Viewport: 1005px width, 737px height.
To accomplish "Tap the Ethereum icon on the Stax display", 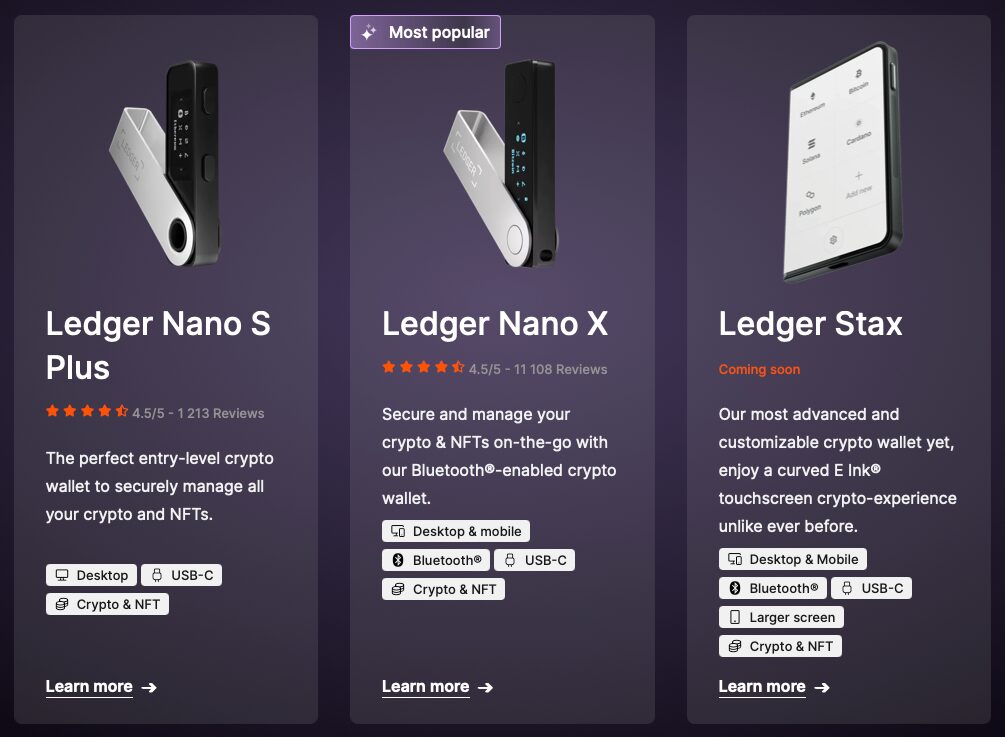I will tap(812, 94).
